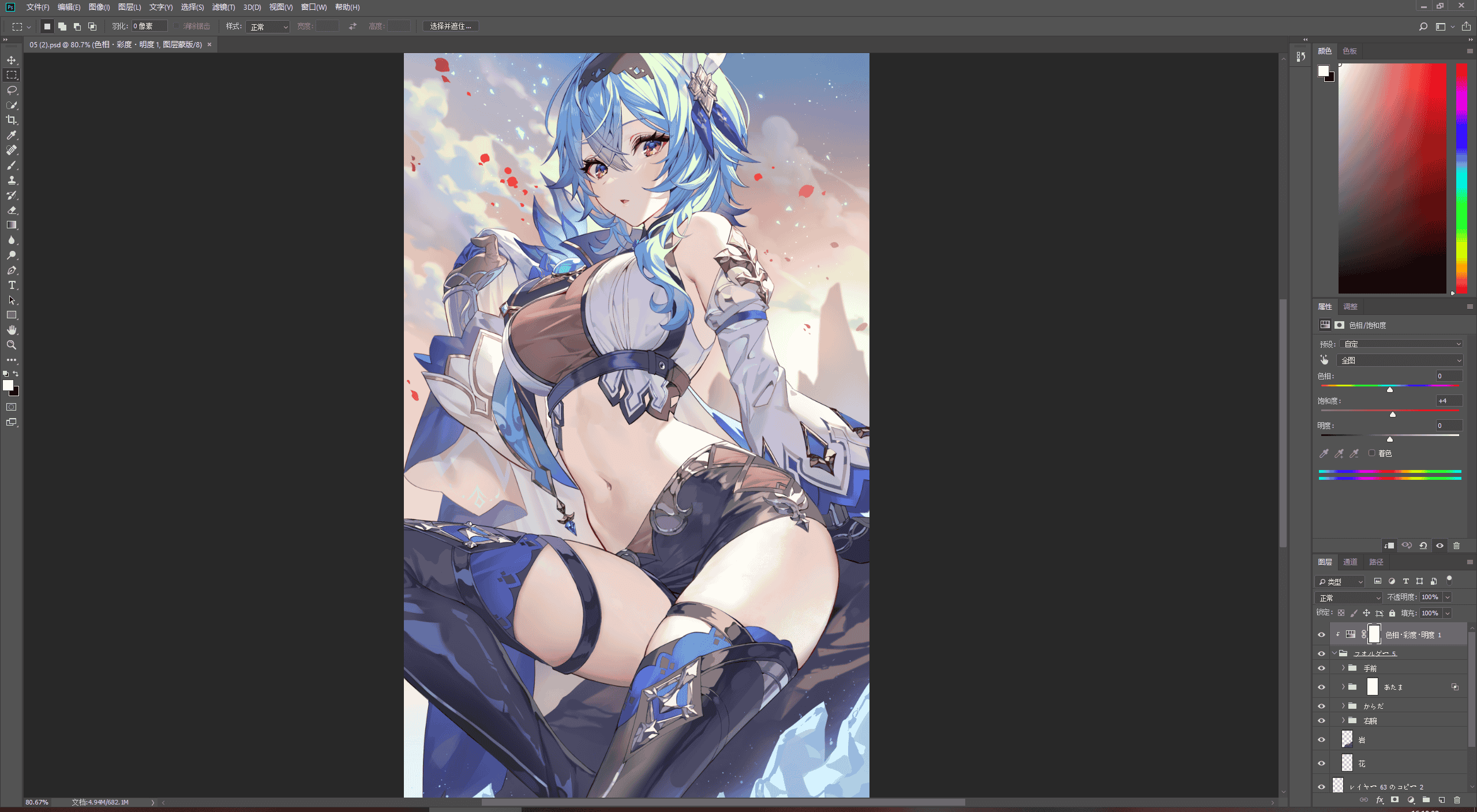
Task: Switch to the 通道 channels tab
Action: 1350,562
